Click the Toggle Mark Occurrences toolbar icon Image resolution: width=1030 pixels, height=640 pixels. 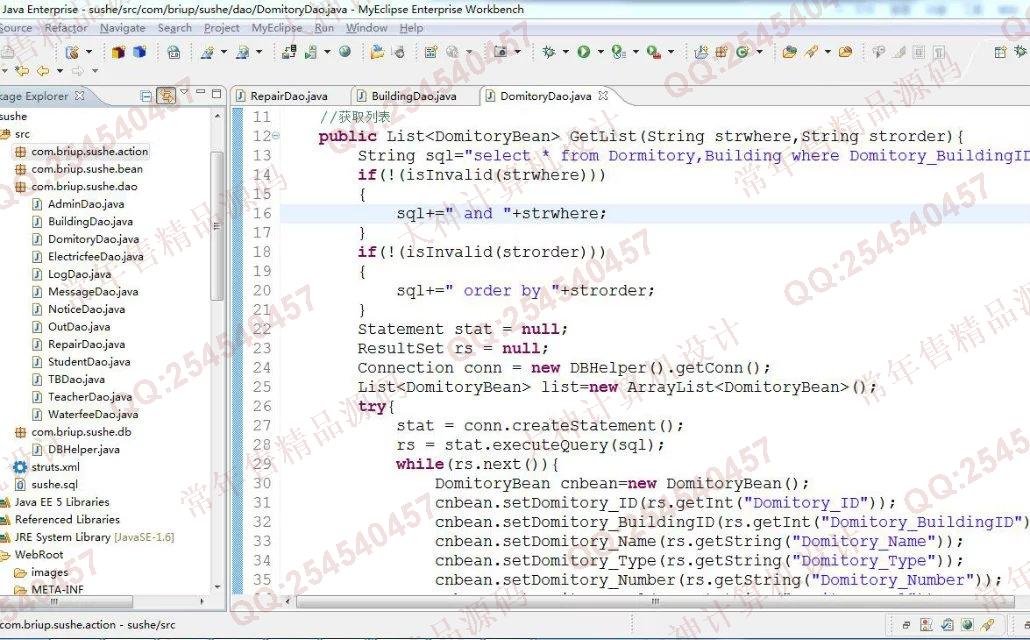(x=899, y=52)
